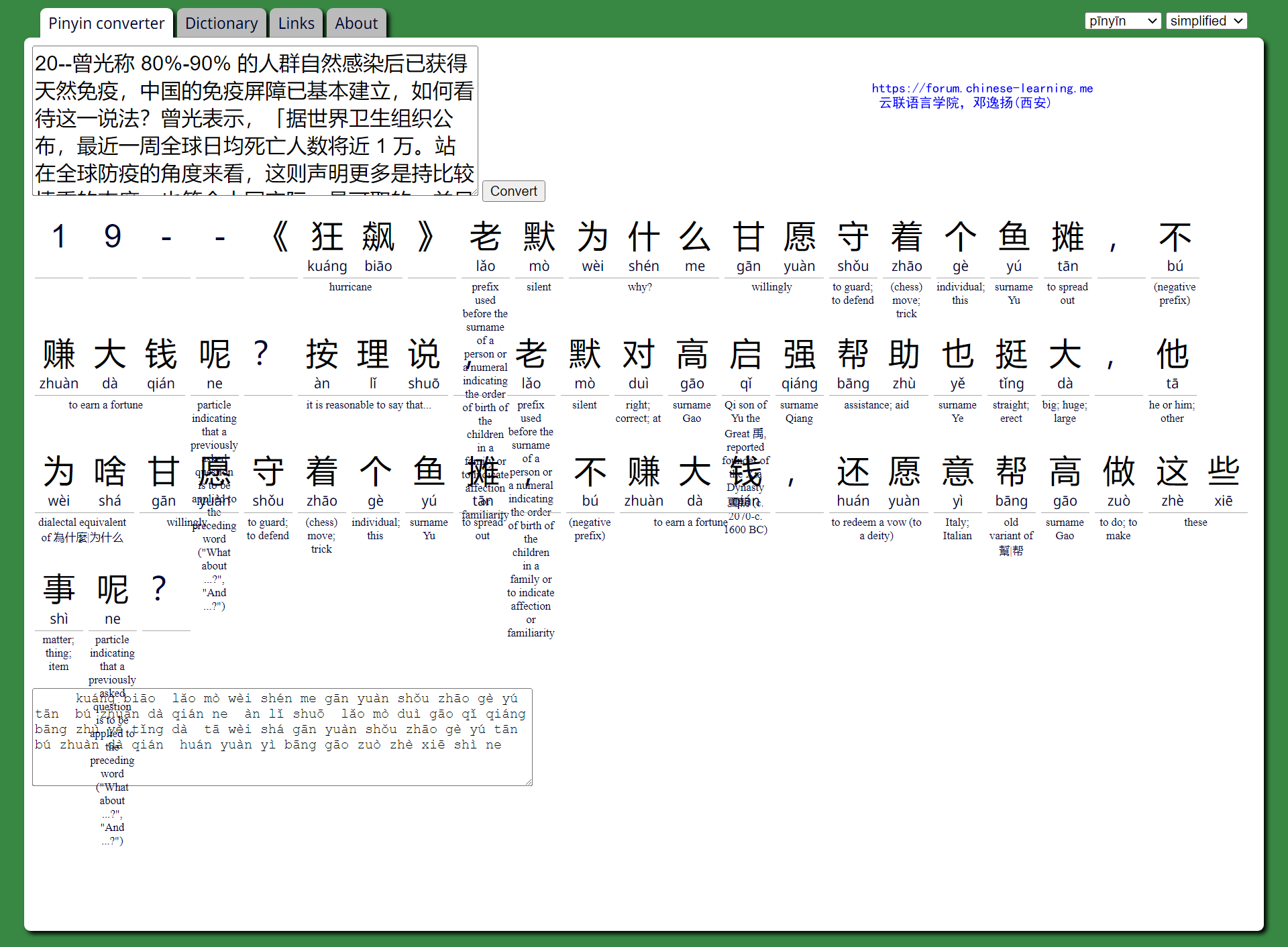Viewport: 1288px width, 947px height.
Task: Click the character 挺 above tǐng
Action: point(1011,354)
